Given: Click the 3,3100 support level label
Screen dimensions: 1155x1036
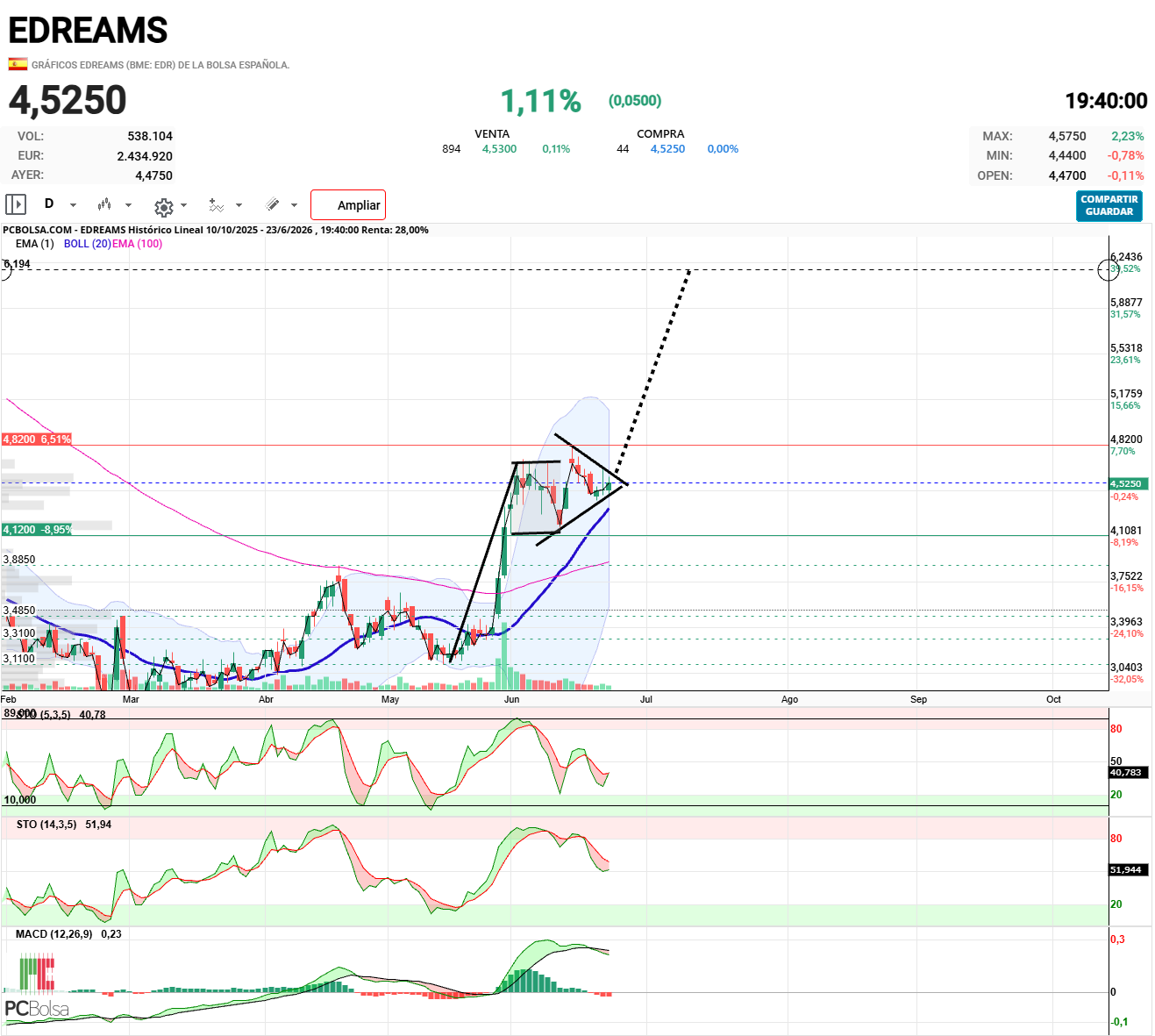Looking at the screenshot, I should pos(19,633).
